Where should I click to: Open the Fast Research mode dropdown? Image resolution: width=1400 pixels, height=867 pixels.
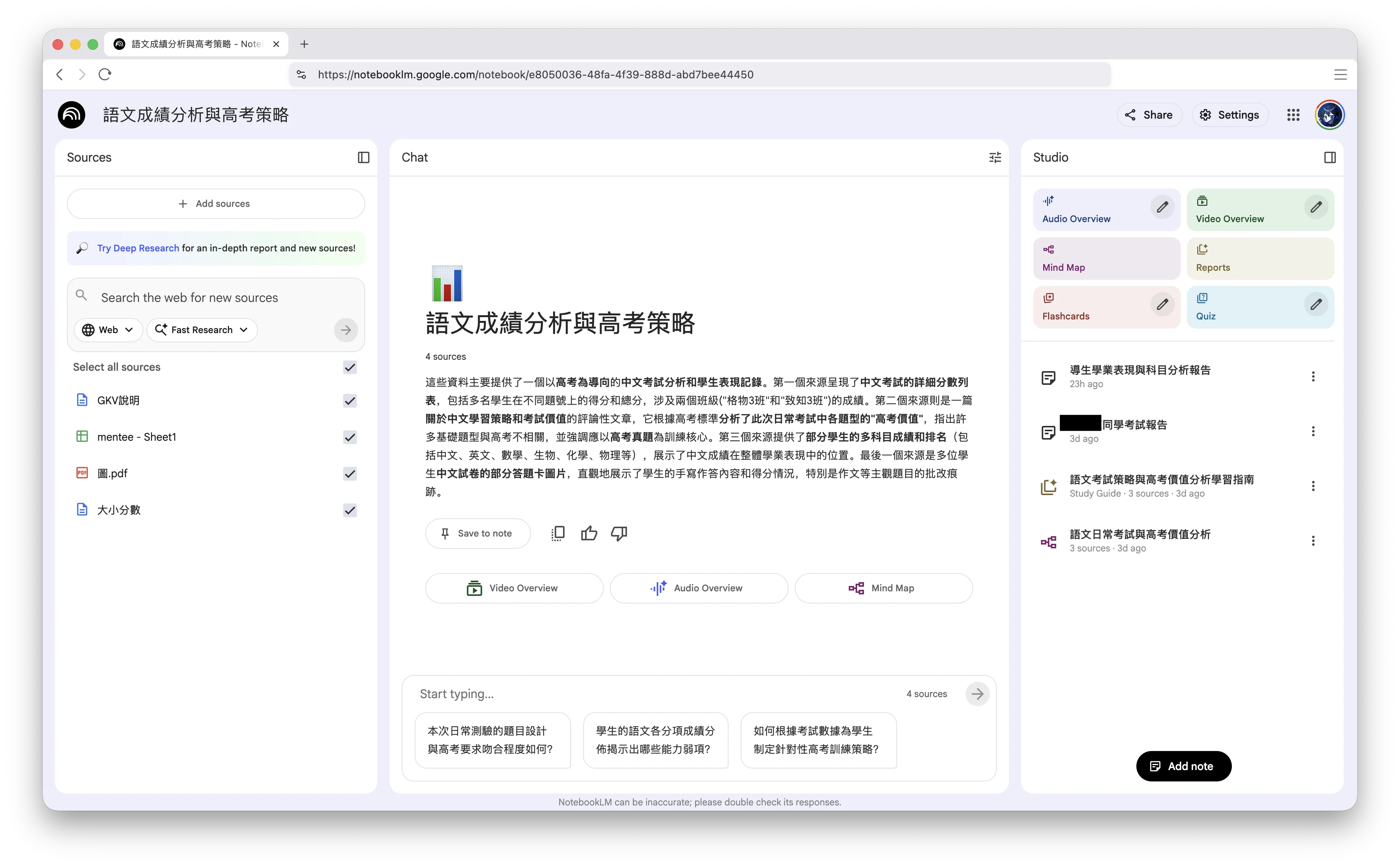point(202,330)
